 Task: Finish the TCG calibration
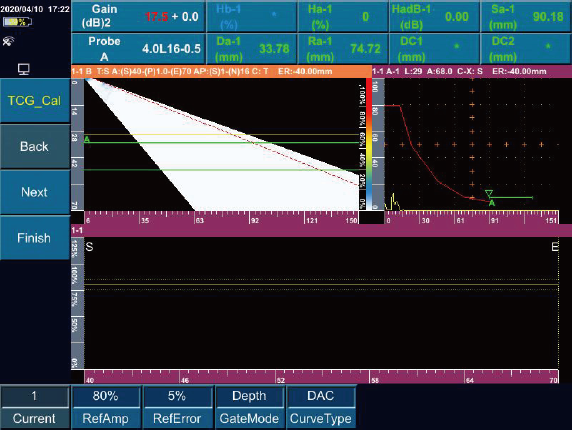pyautogui.click(x=35, y=238)
